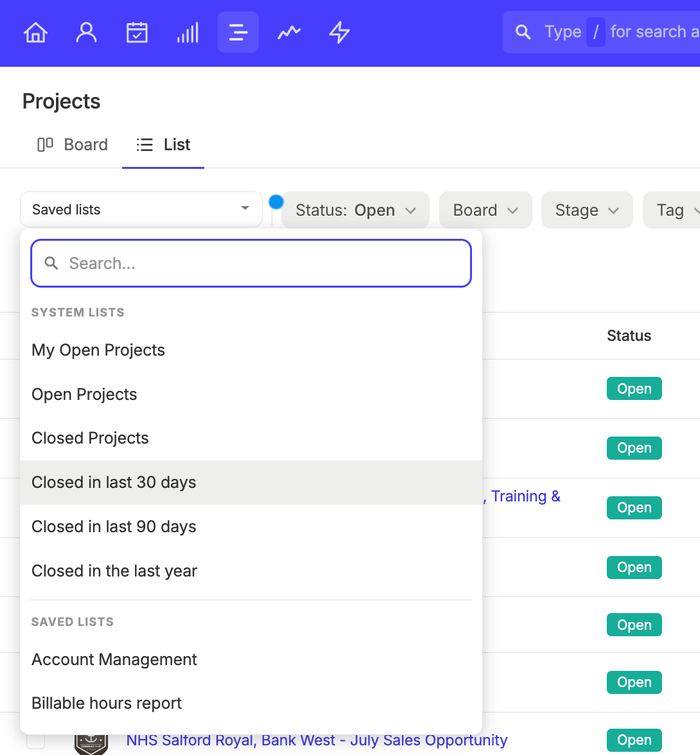
Task: Click the NHS Salford Royal organisation logo
Action: [x=91, y=744]
